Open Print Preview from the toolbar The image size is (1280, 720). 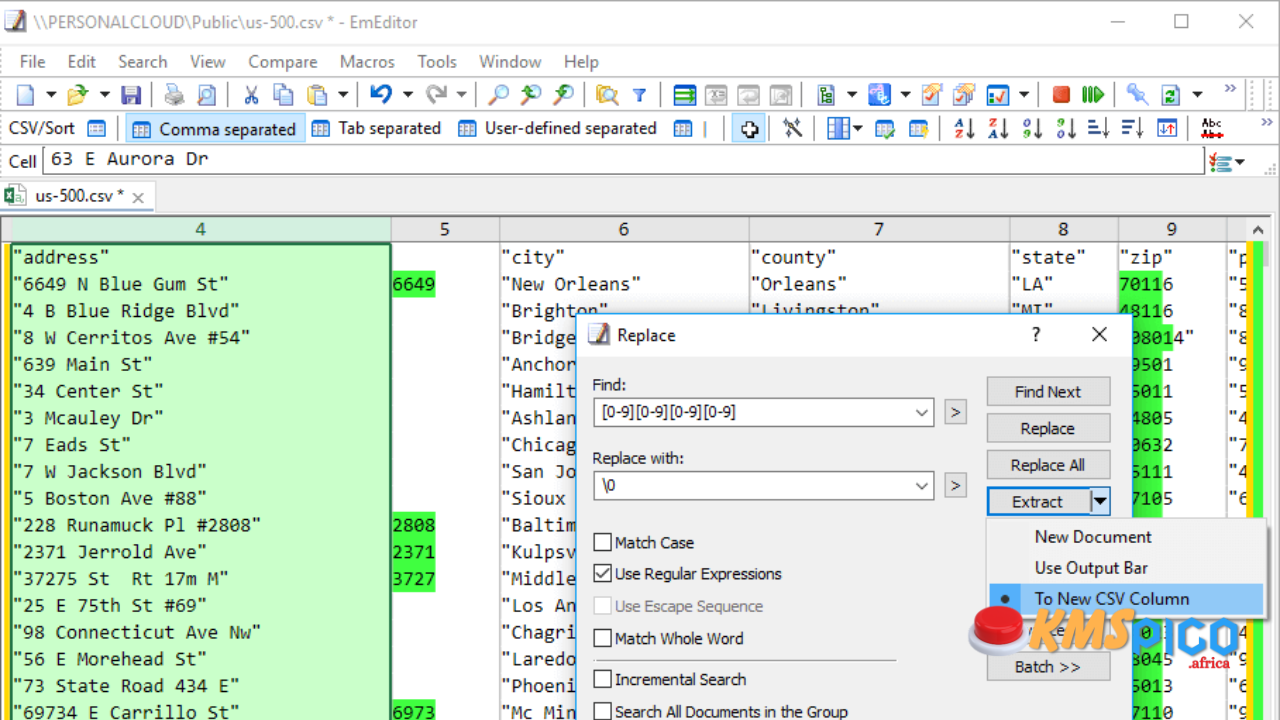click(206, 95)
